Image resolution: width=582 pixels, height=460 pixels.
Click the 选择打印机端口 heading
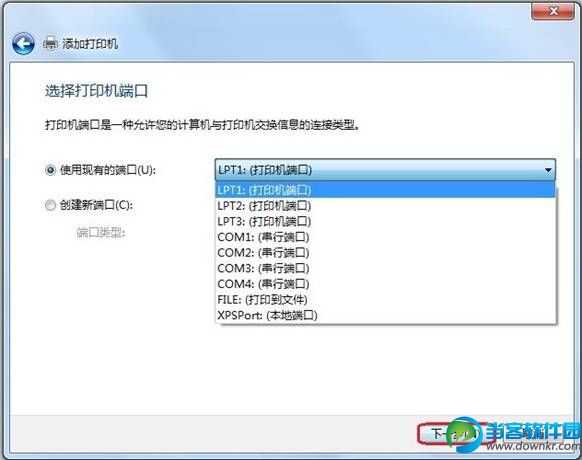coord(97,91)
